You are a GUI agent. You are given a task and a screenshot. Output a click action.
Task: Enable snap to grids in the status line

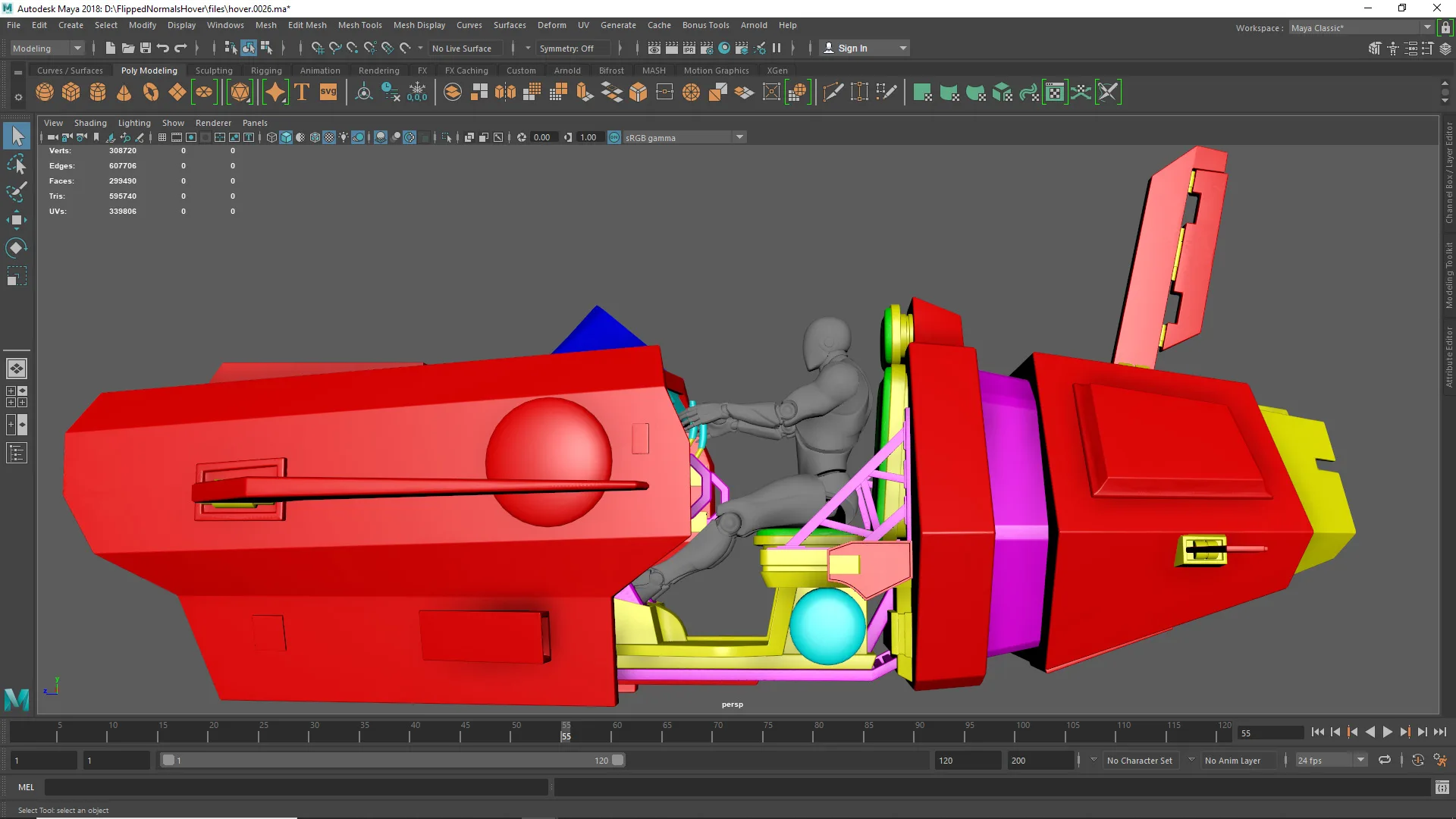pos(318,48)
